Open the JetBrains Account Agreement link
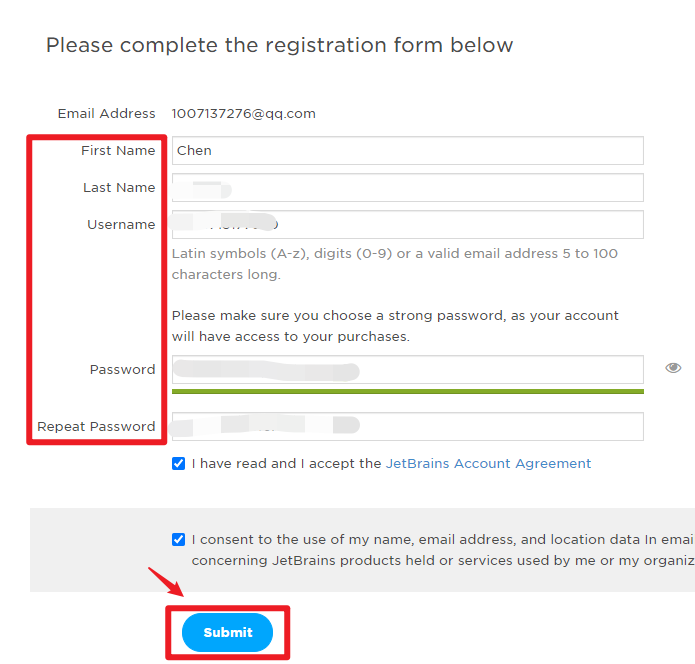This screenshot has width=695, height=664. click(488, 464)
